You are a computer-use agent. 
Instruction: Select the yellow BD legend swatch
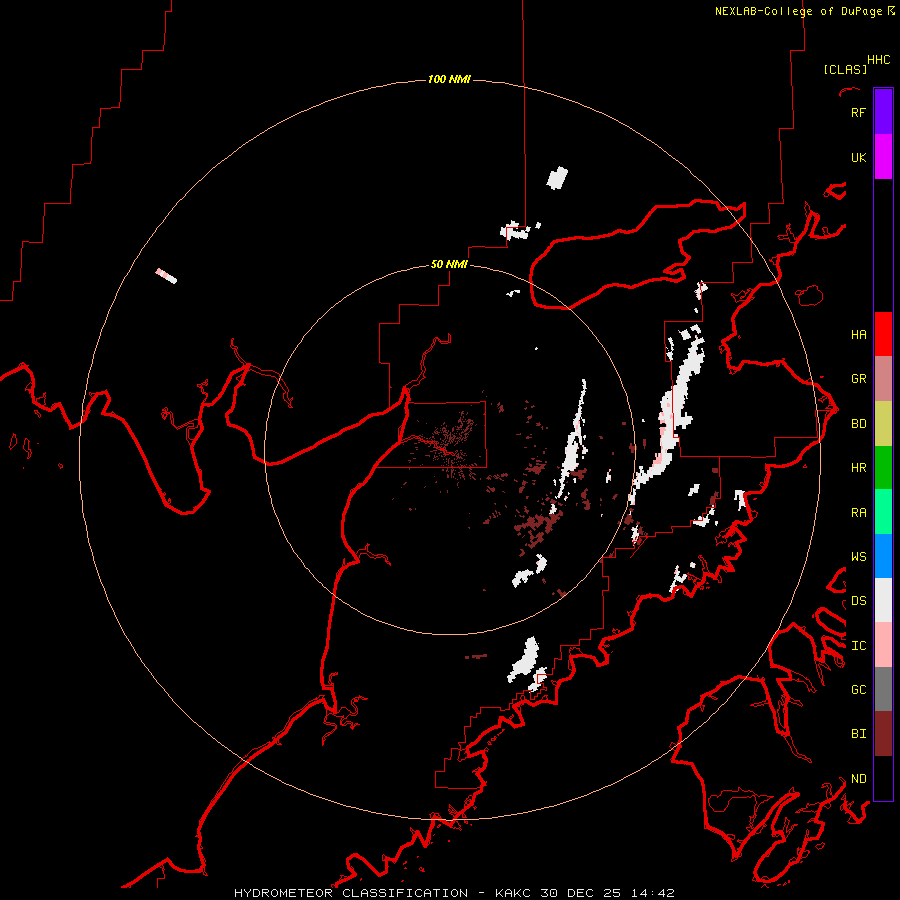tap(883, 424)
